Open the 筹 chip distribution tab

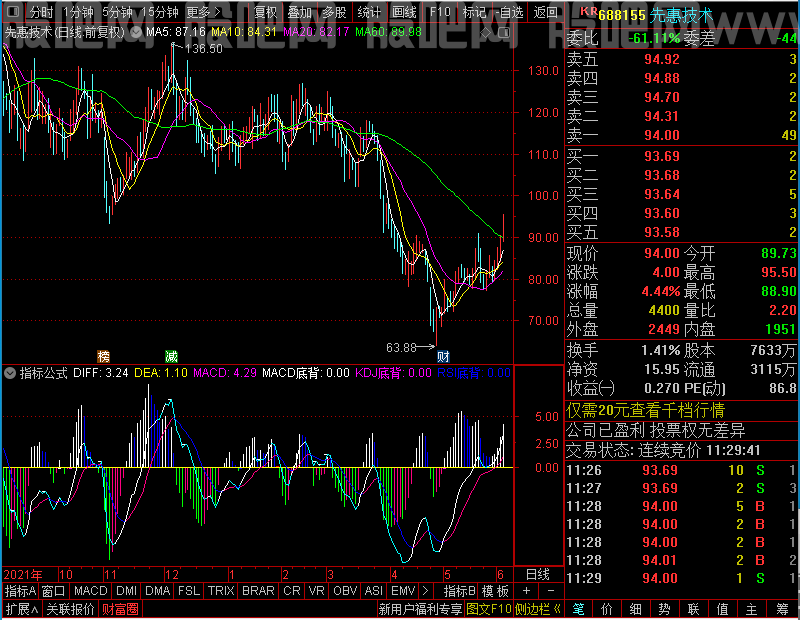pyautogui.click(x=782, y=609)
